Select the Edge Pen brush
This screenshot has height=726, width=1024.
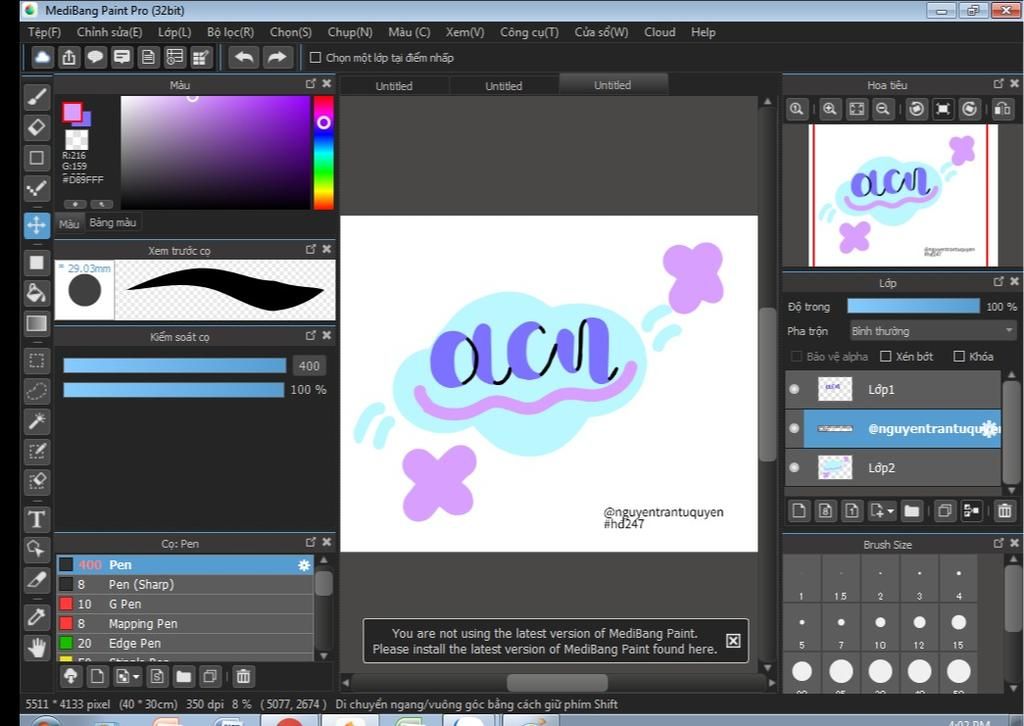point(185,643)
